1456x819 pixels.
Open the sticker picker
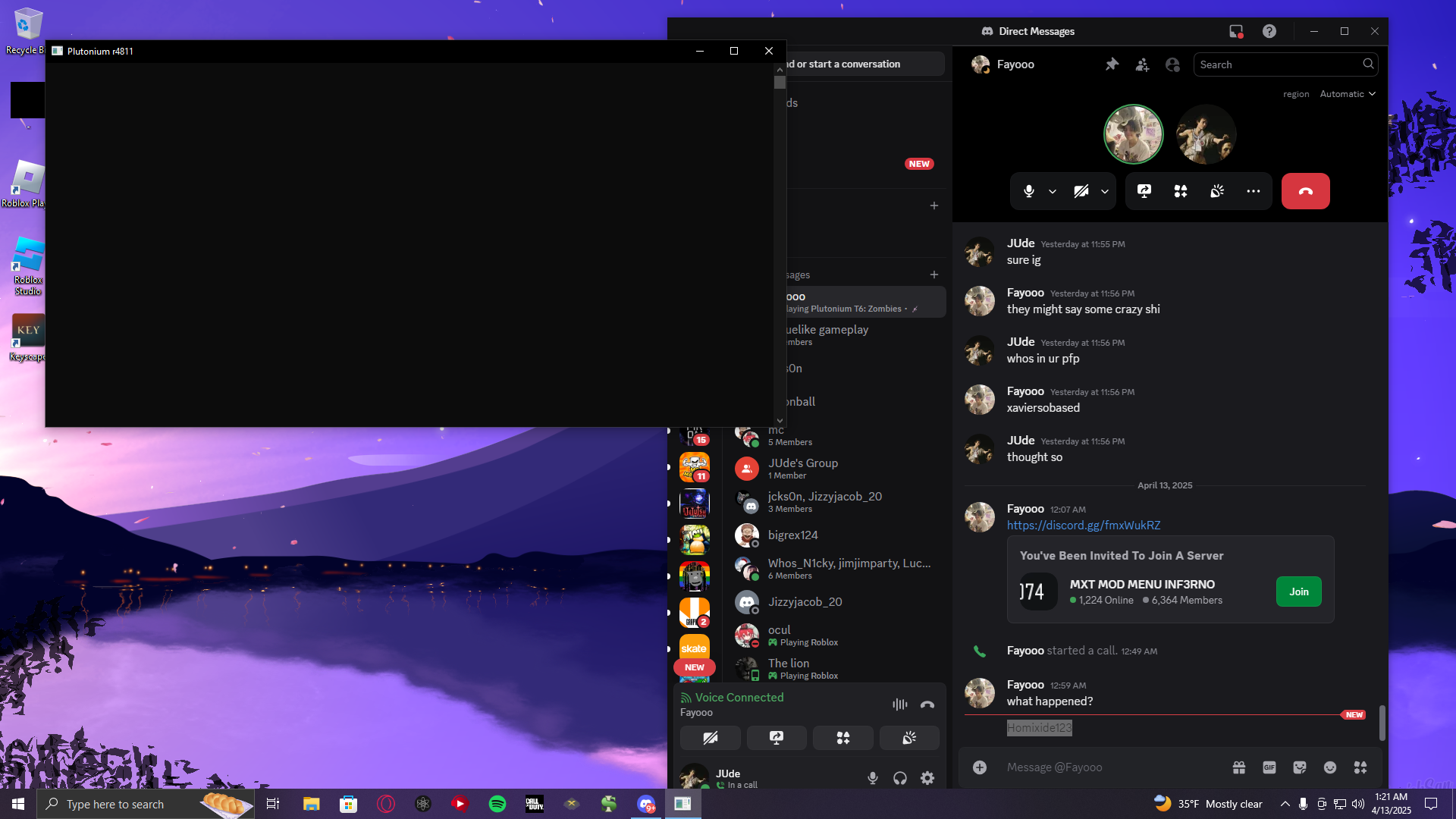pyautogui.click(x=1300, y=767)
